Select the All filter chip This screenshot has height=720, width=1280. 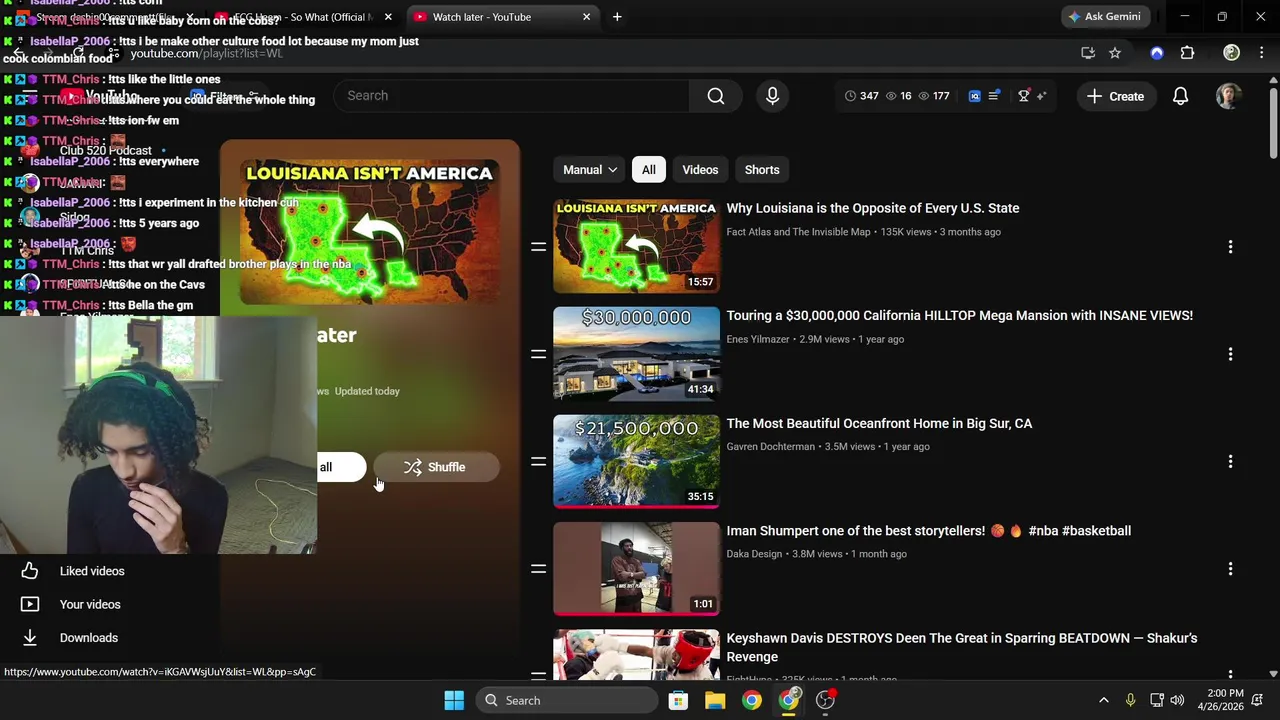pyautogui.click(x=649, y=170)
